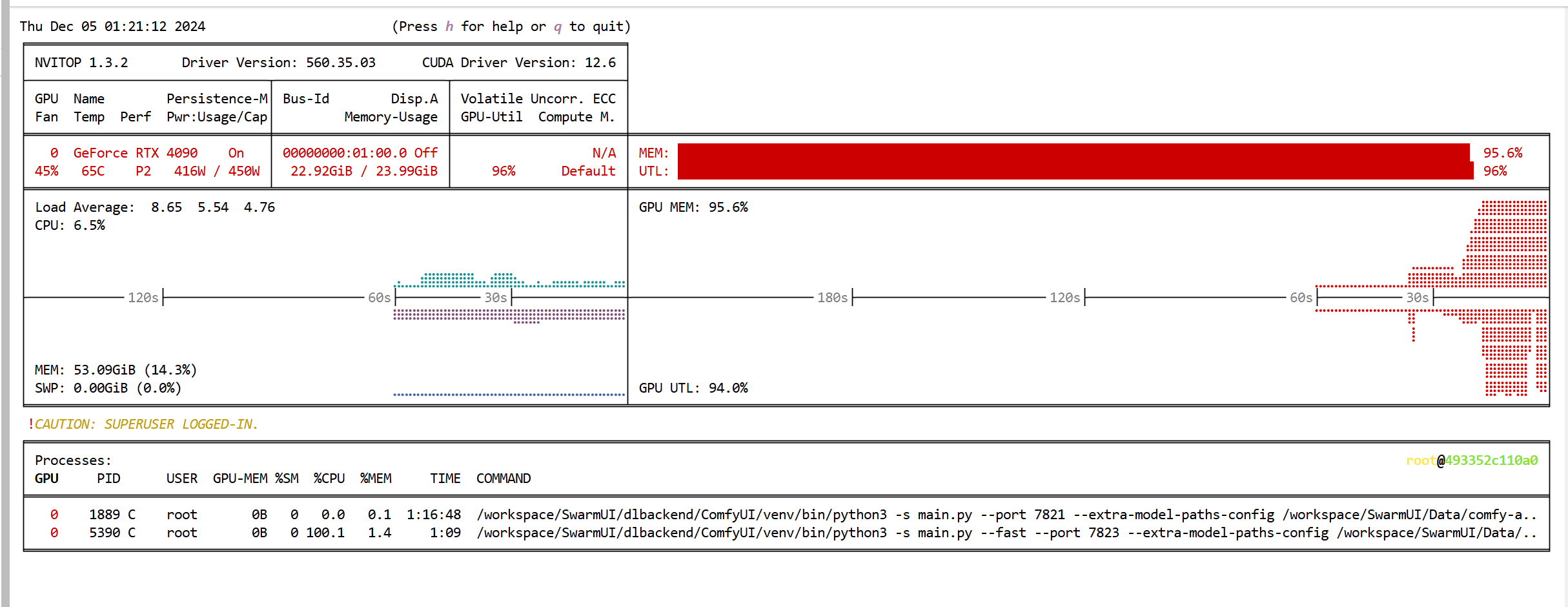Screen dimensions: 1568x607
Task: Toggle the Persistence-M On setting
Action: pos(236,153)
